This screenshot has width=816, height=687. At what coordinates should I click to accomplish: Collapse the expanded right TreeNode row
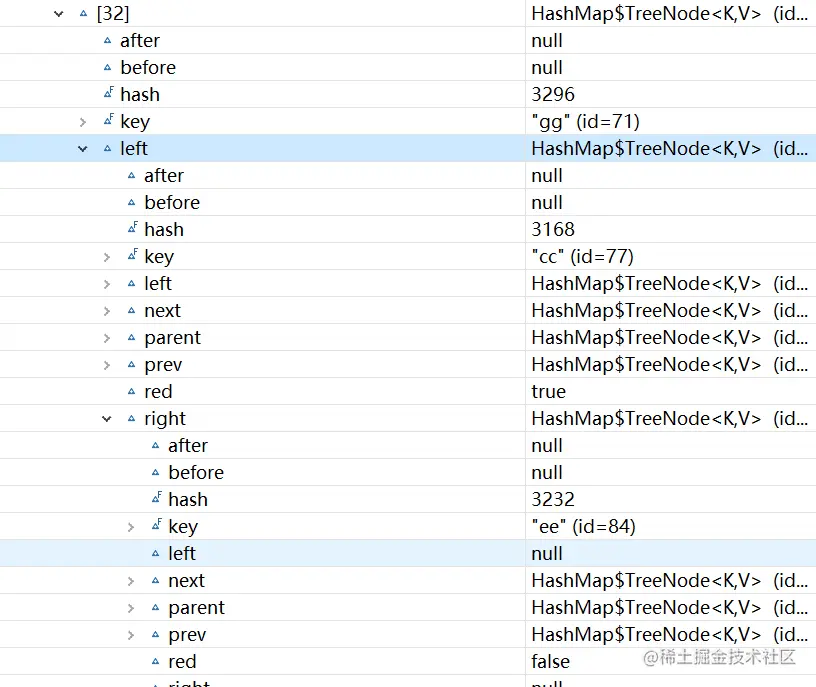point(107,419)
